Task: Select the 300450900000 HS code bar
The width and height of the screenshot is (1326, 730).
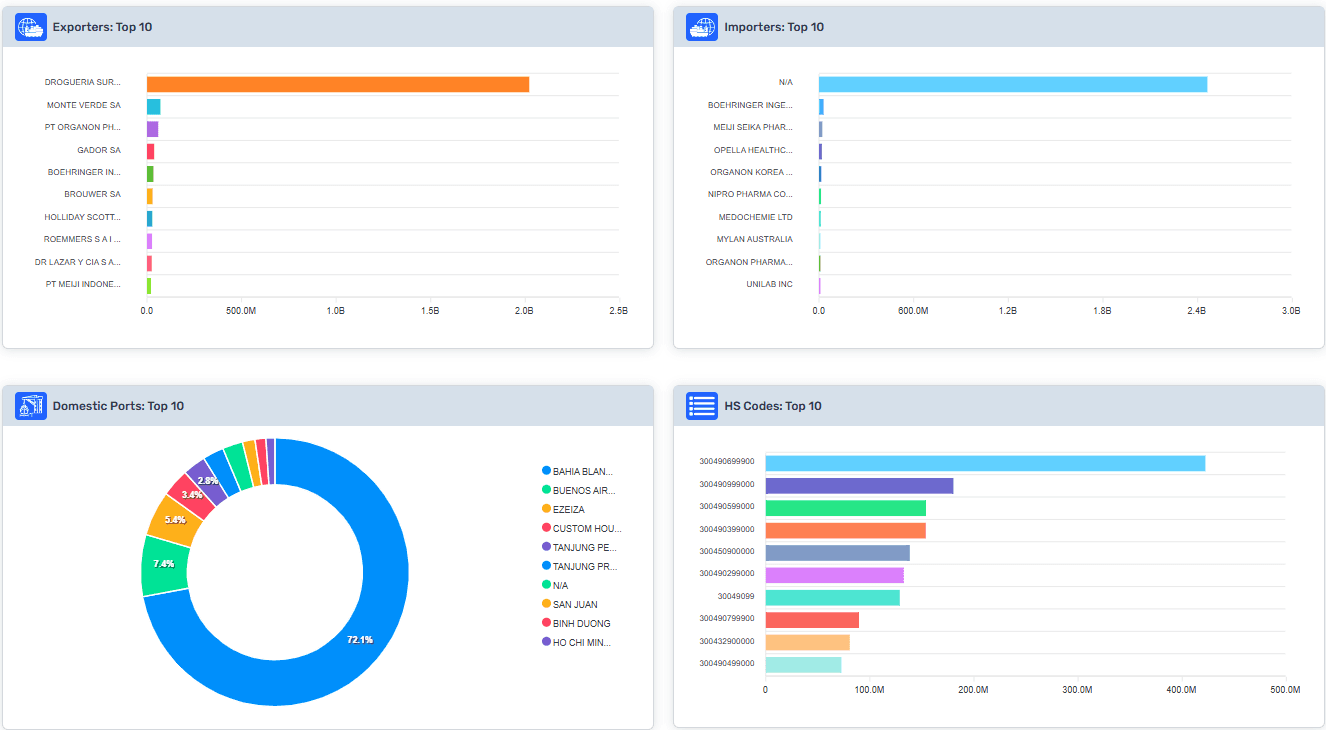Action: point(837,552)
